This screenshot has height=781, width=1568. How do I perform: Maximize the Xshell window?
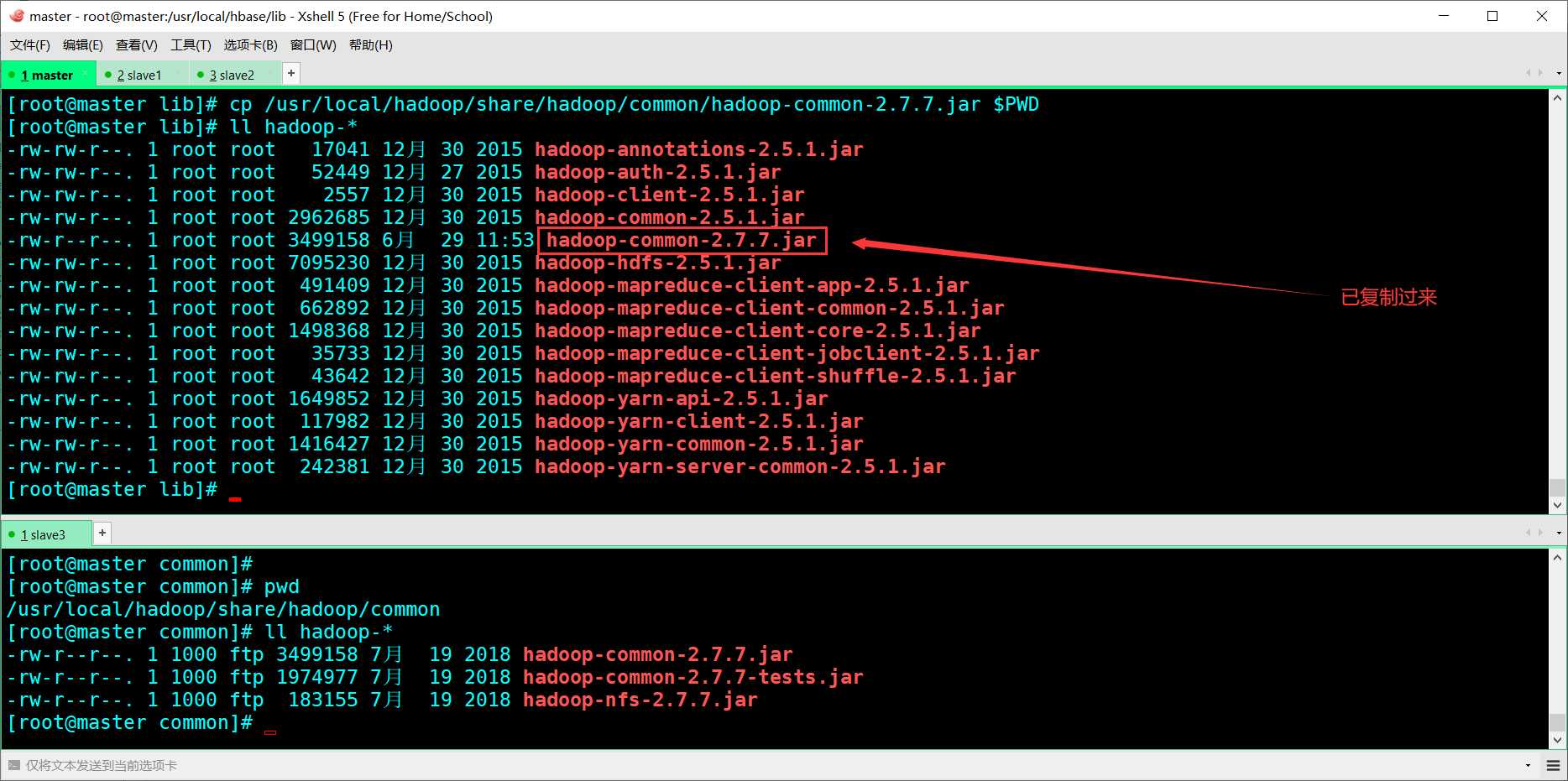click(1492, 16)
